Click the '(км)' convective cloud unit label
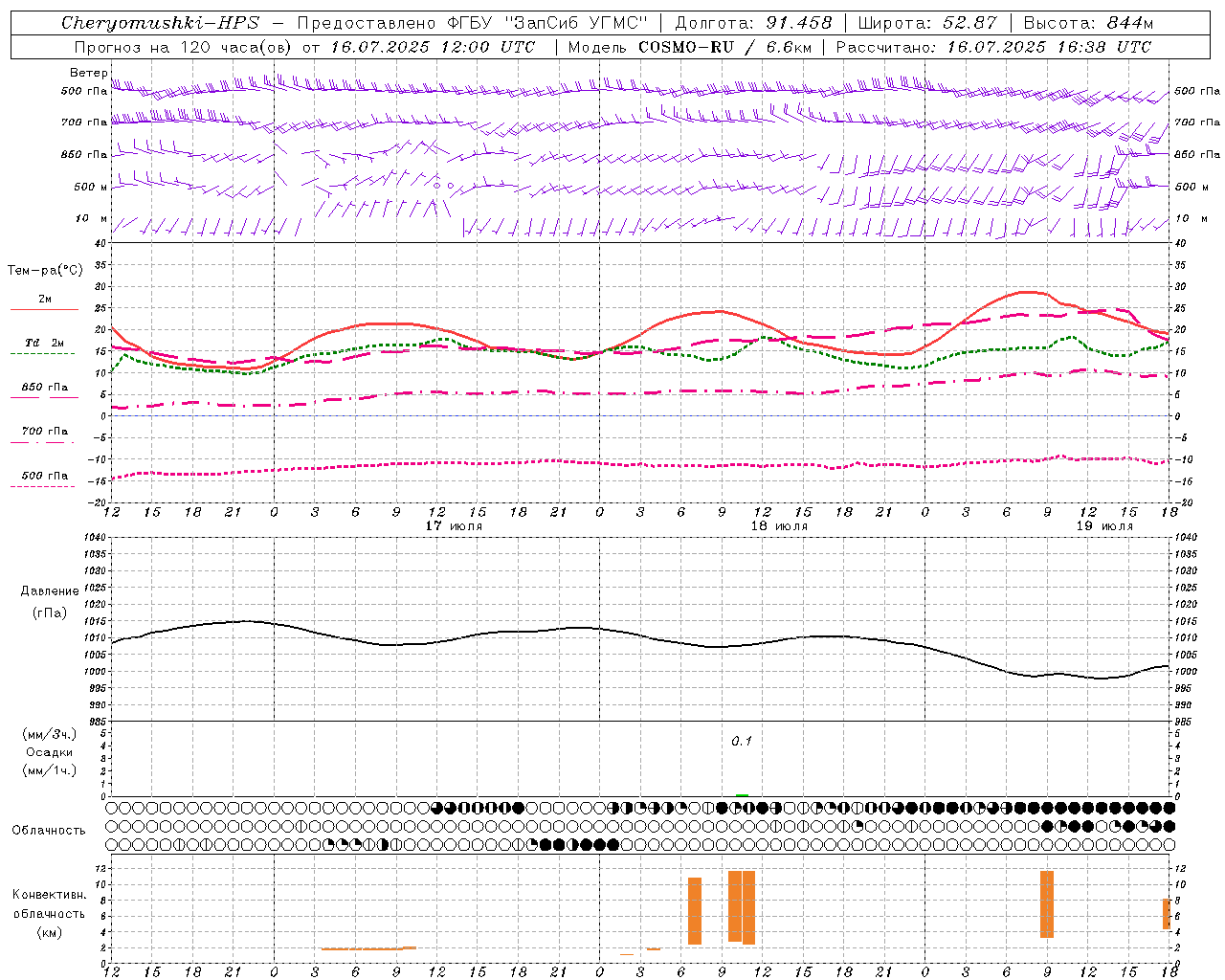This screenshot has width=1225, height=980. [x=50, y=932]
